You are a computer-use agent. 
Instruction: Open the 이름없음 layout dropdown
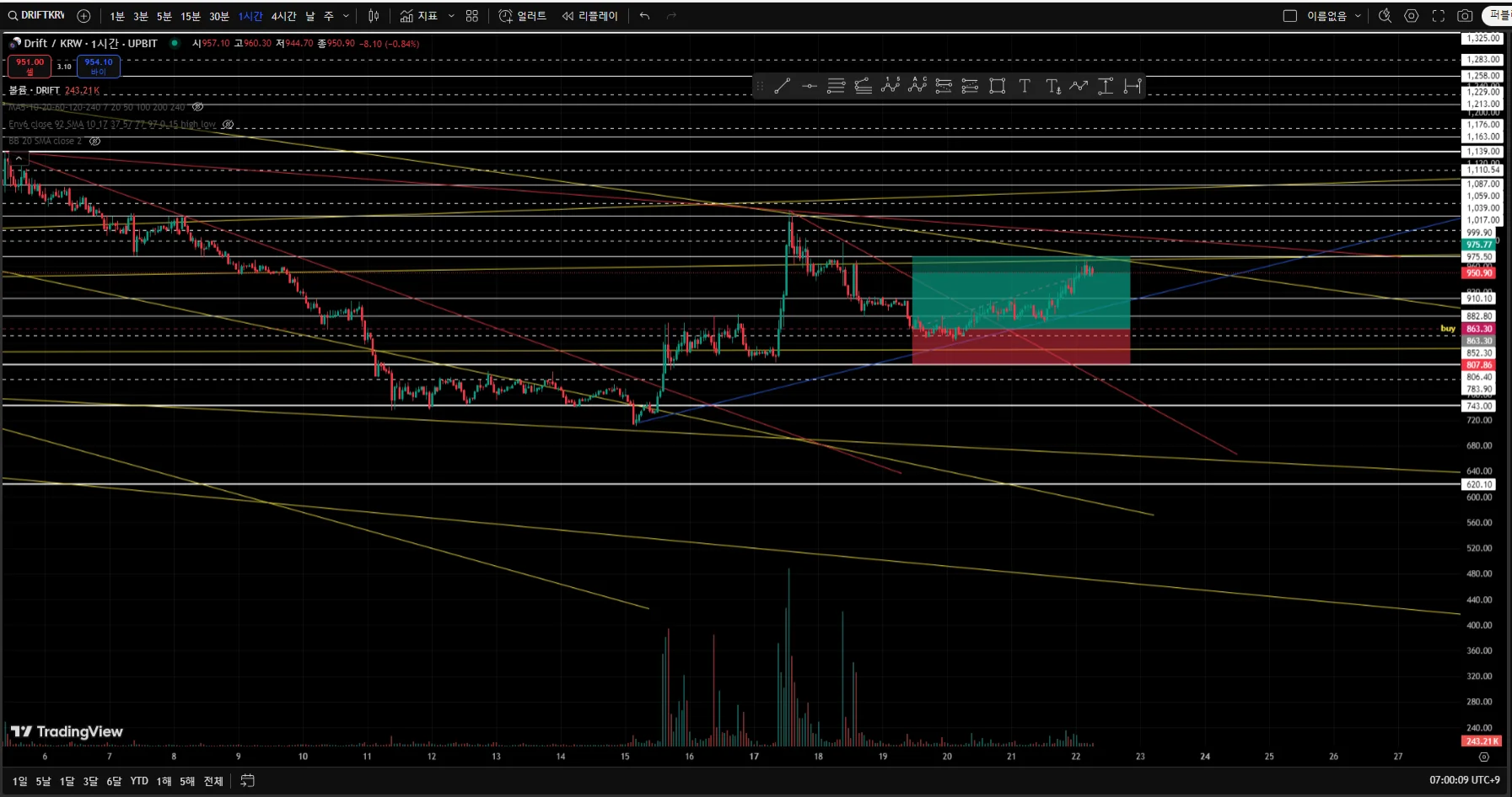[1334, 15]
